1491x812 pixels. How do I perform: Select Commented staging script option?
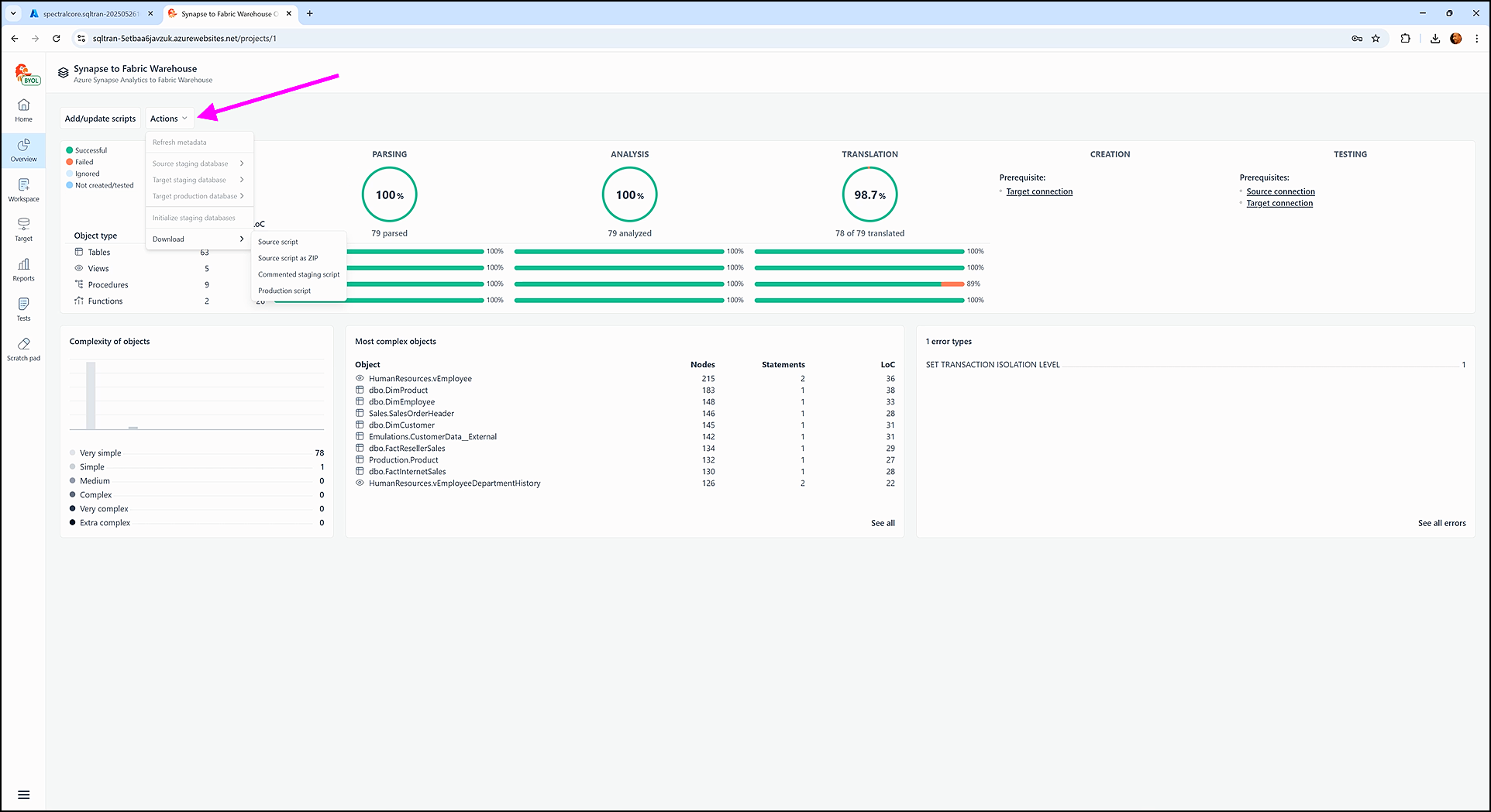pyautogui.click(x=298, y=274)
